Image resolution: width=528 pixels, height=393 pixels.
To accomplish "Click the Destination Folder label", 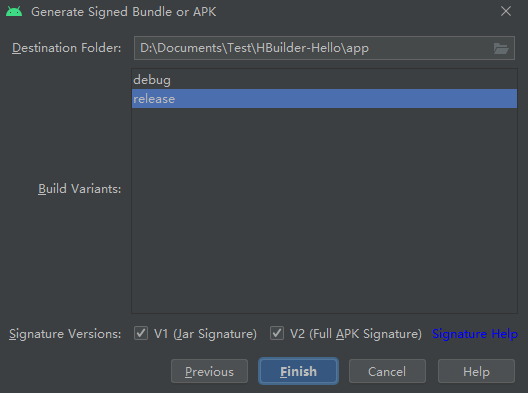I will tap(67, 48).
